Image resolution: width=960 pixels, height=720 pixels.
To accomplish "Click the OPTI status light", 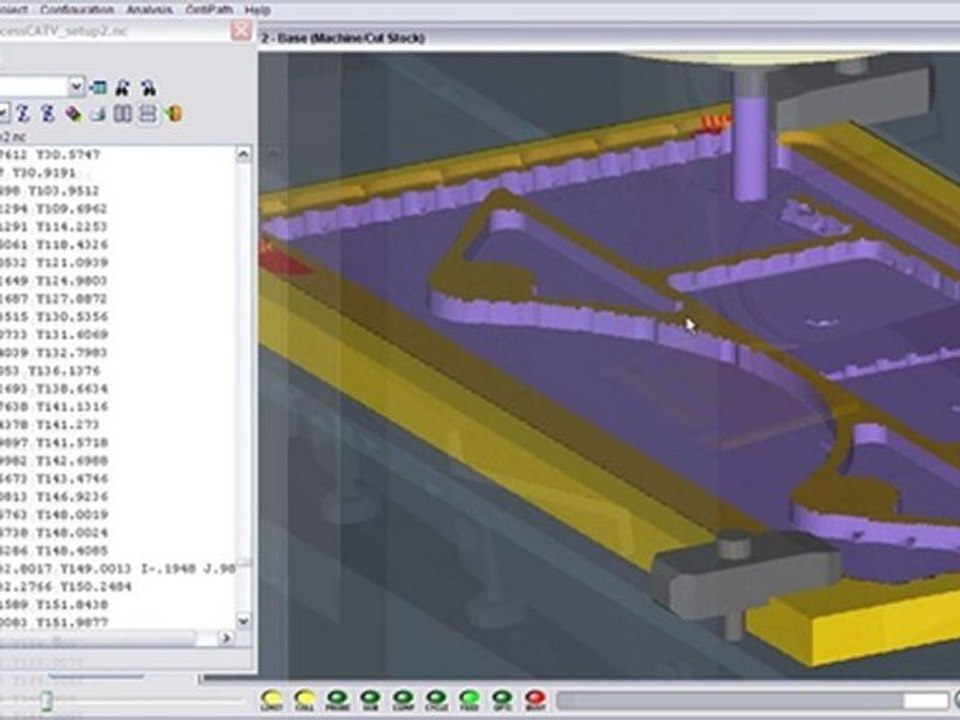I will (502, 700).
